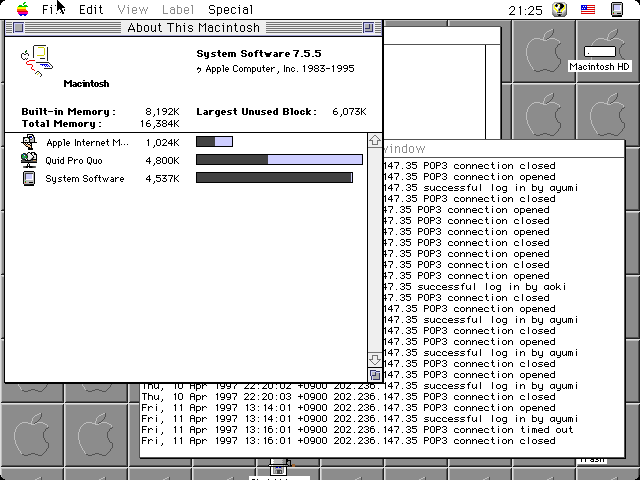Open the dimmed Label menu
This screenshot has height=480, width=640.
[178, 9]
